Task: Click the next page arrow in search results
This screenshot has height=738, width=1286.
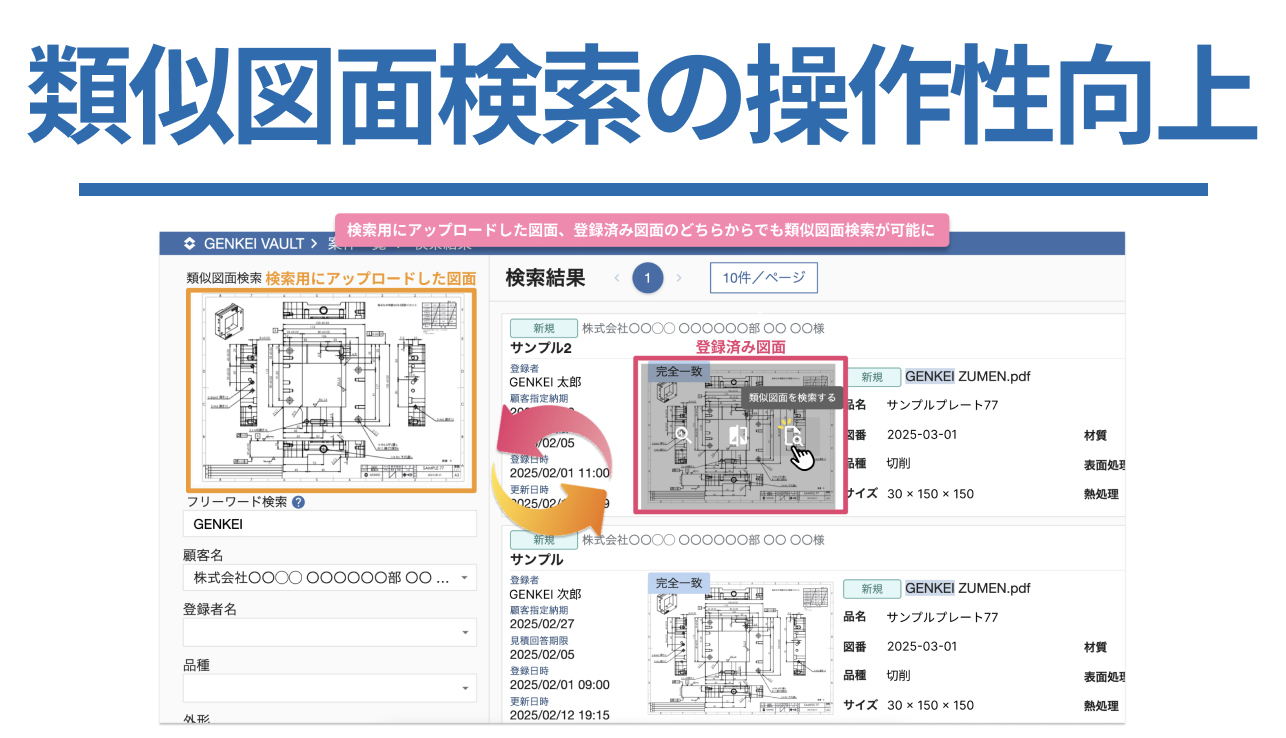Action: 680,278
